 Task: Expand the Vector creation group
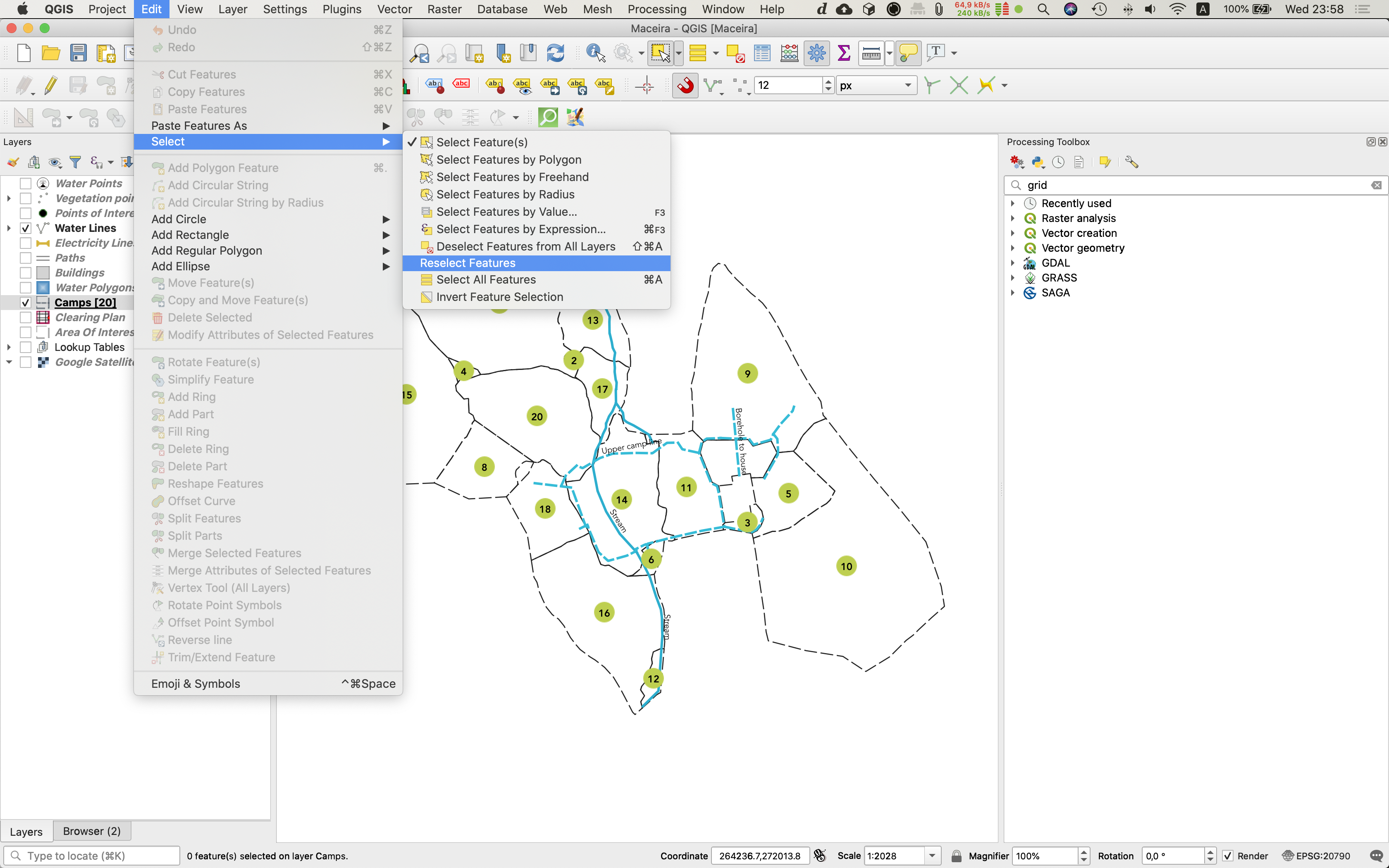[x=1012, y=233]
